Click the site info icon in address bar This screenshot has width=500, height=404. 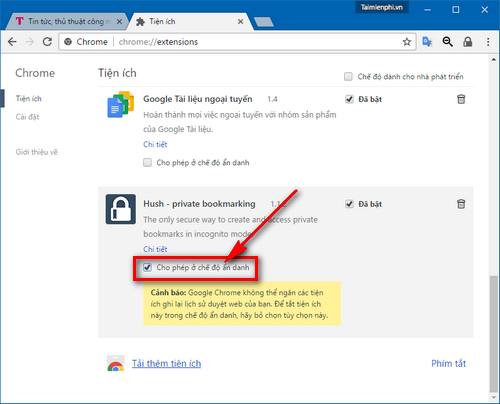point(68,42)
